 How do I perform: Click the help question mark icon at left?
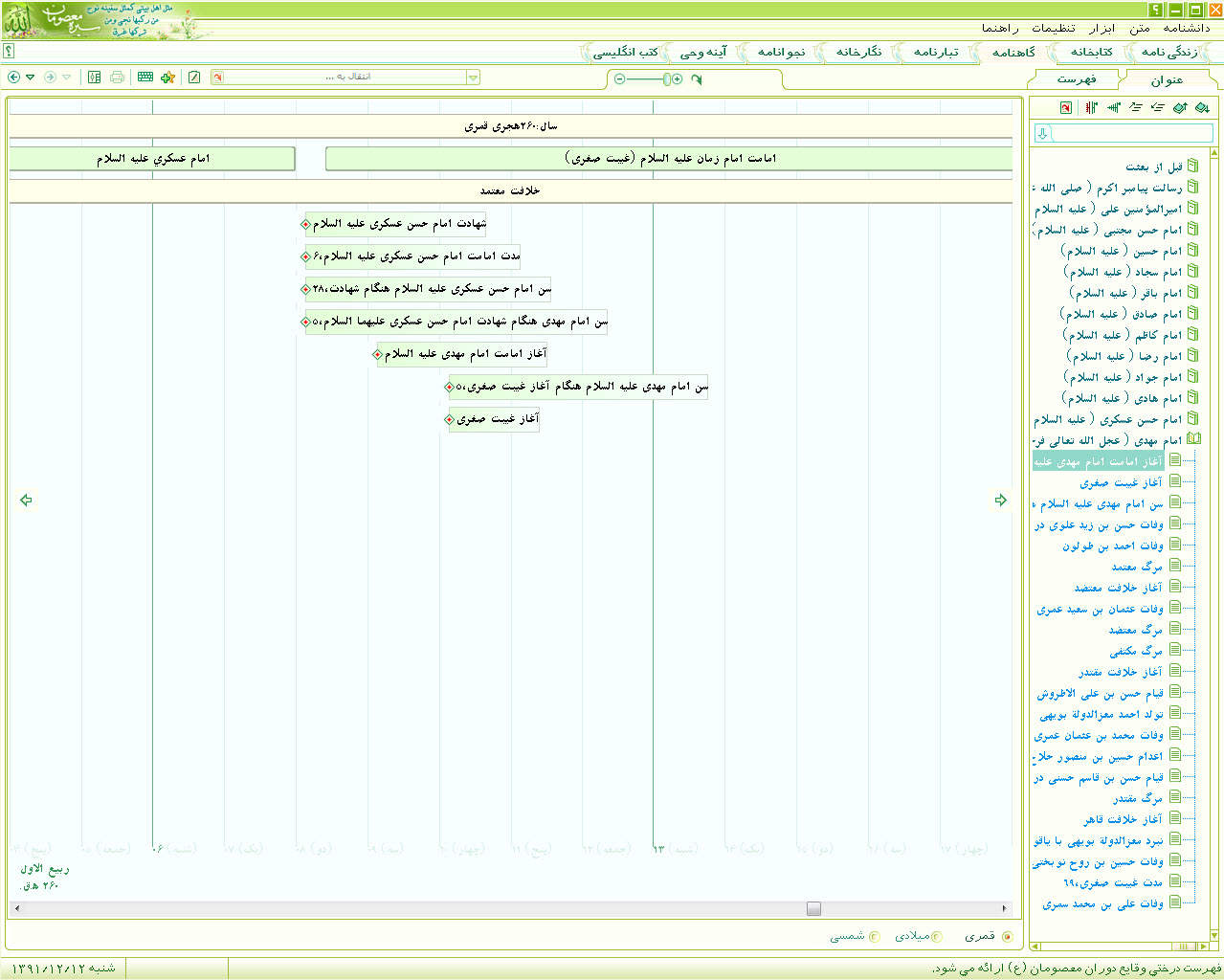[x=9, y=52]
